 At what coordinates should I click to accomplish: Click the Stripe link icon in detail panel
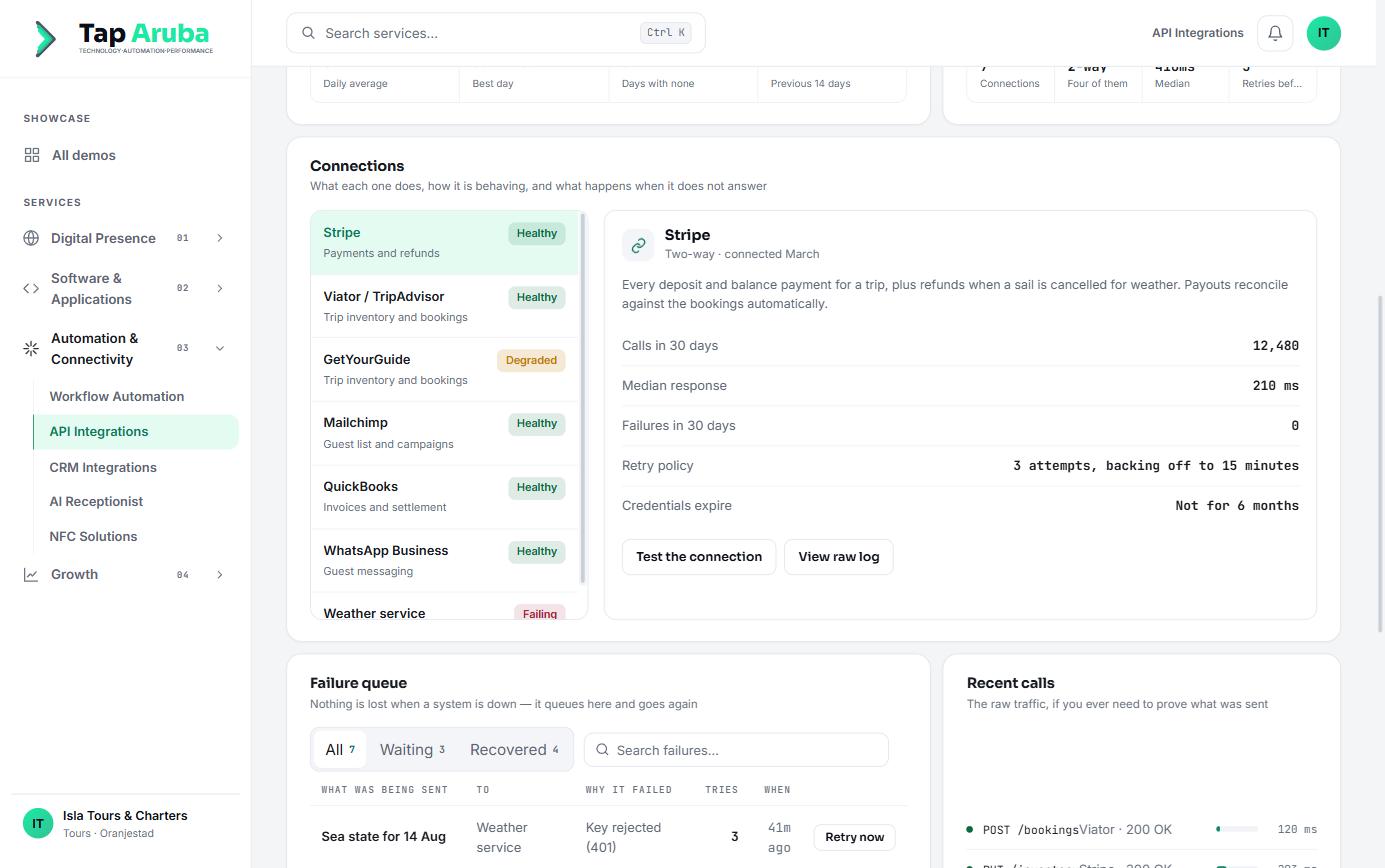(638, 245)
